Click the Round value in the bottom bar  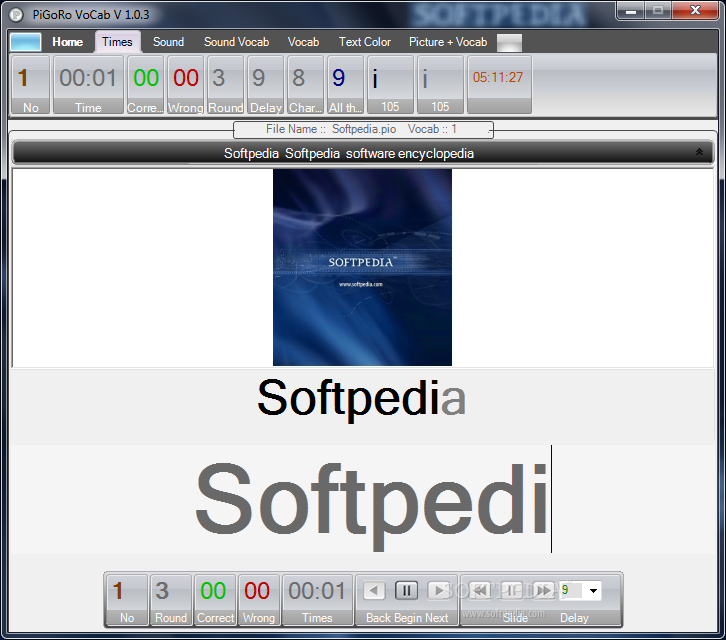point(171,600)
